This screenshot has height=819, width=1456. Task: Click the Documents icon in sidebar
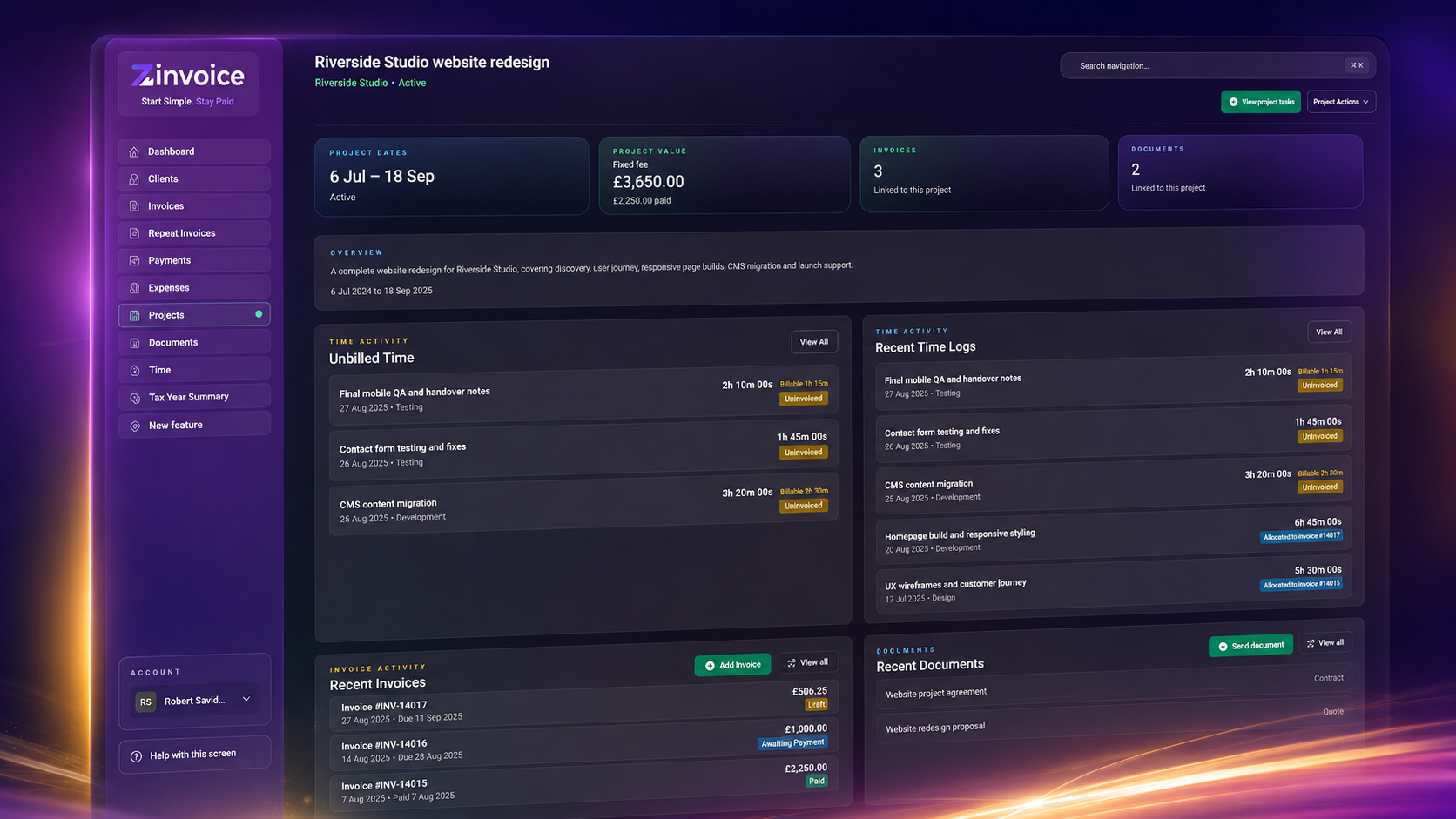point(135,343)
